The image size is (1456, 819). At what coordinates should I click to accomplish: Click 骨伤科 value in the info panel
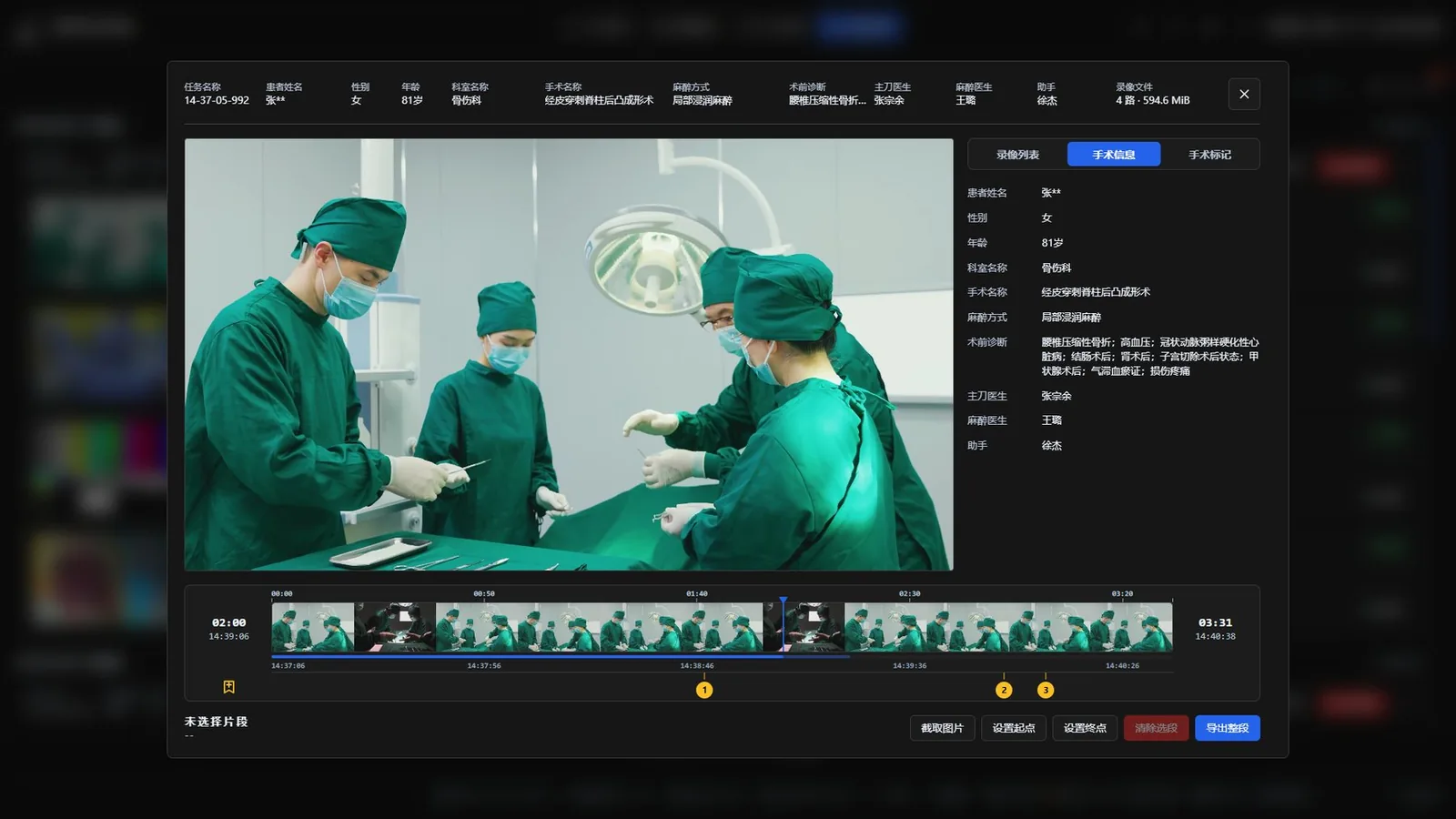(1057, 268)
